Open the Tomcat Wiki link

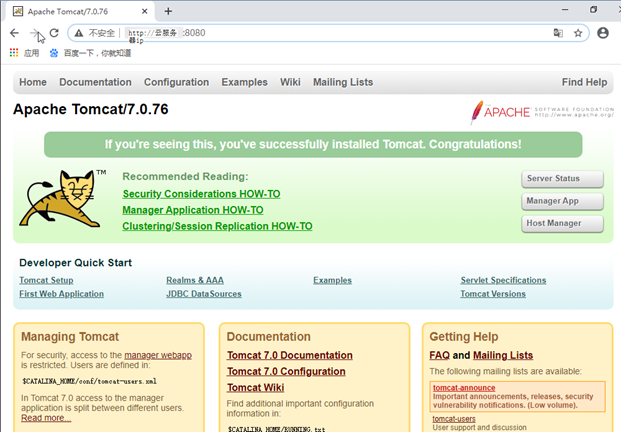pos(255,387)
